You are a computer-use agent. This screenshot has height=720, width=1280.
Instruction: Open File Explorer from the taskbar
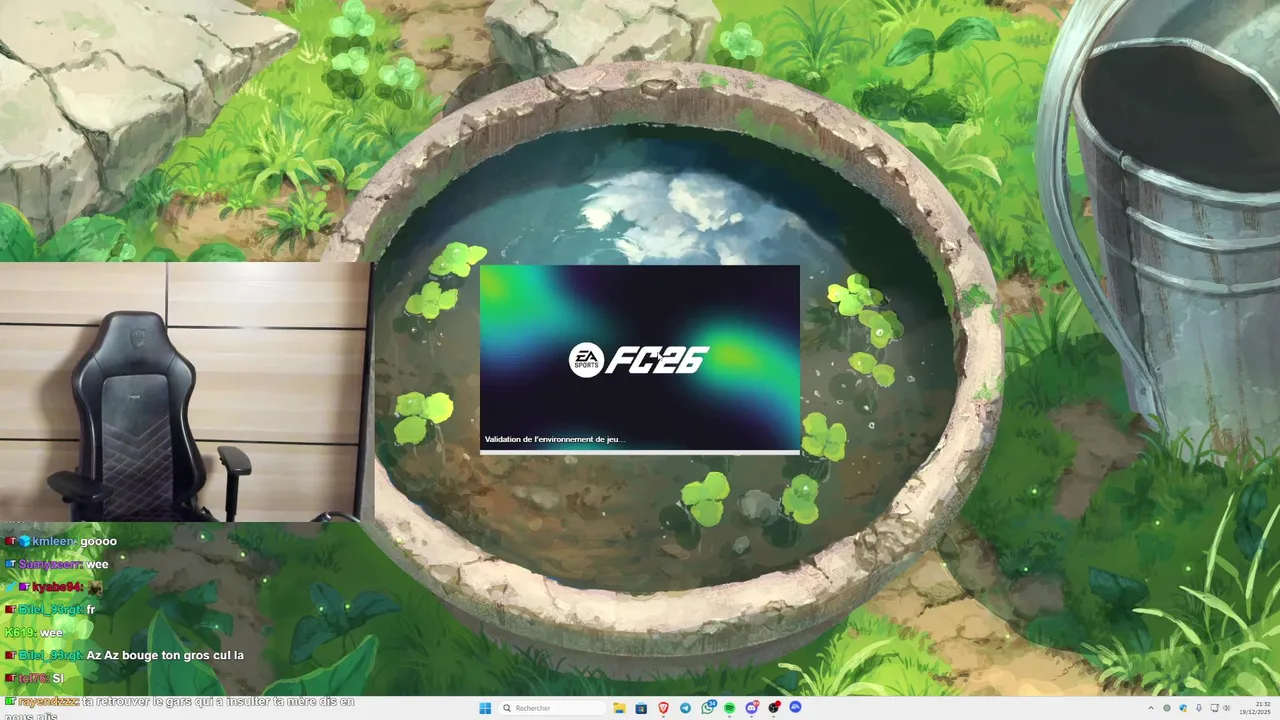[x=619, y=708]
